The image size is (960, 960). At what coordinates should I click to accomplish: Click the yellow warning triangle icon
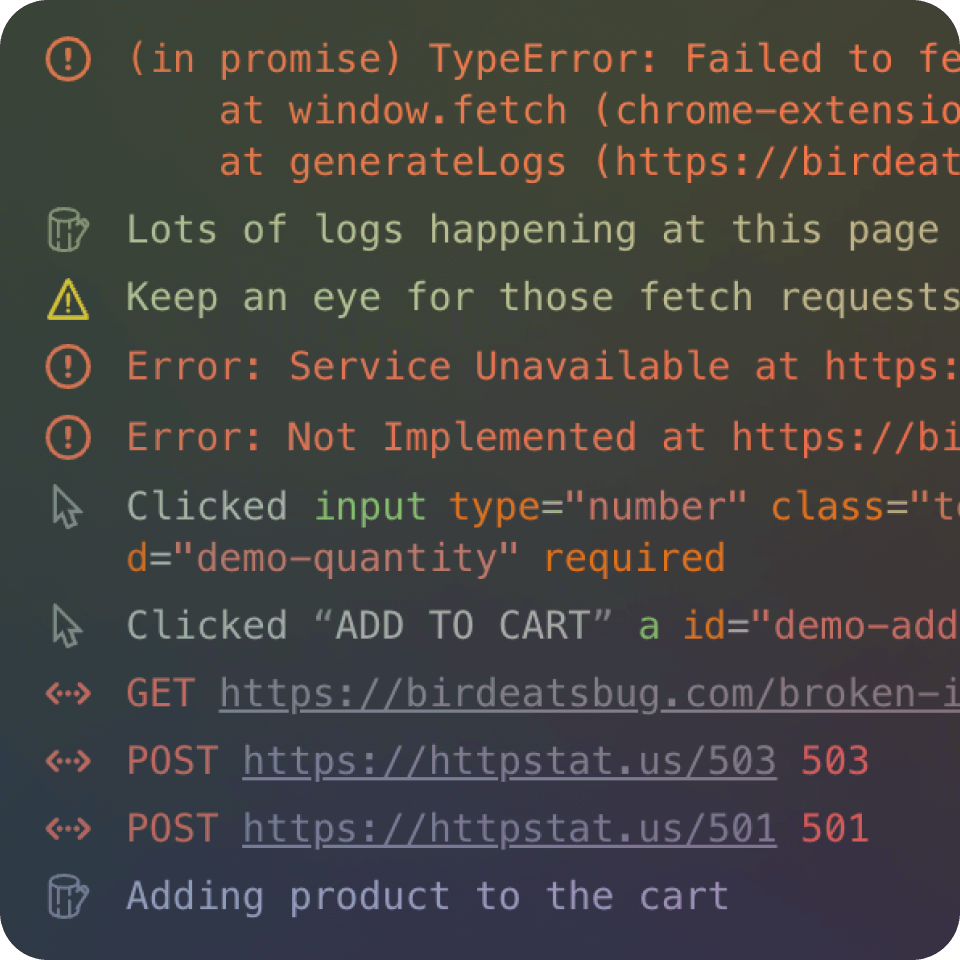[x=67, y=296]
